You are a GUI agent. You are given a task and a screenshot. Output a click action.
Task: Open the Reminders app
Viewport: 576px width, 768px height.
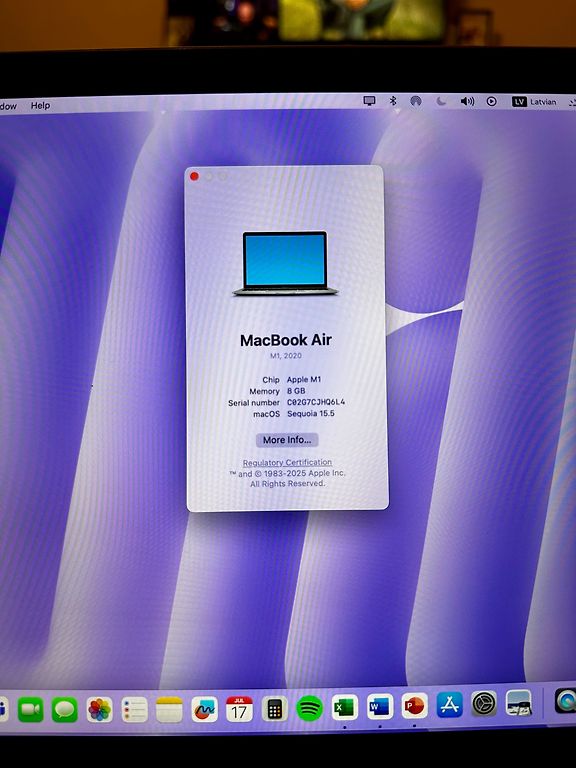point(134,709)
